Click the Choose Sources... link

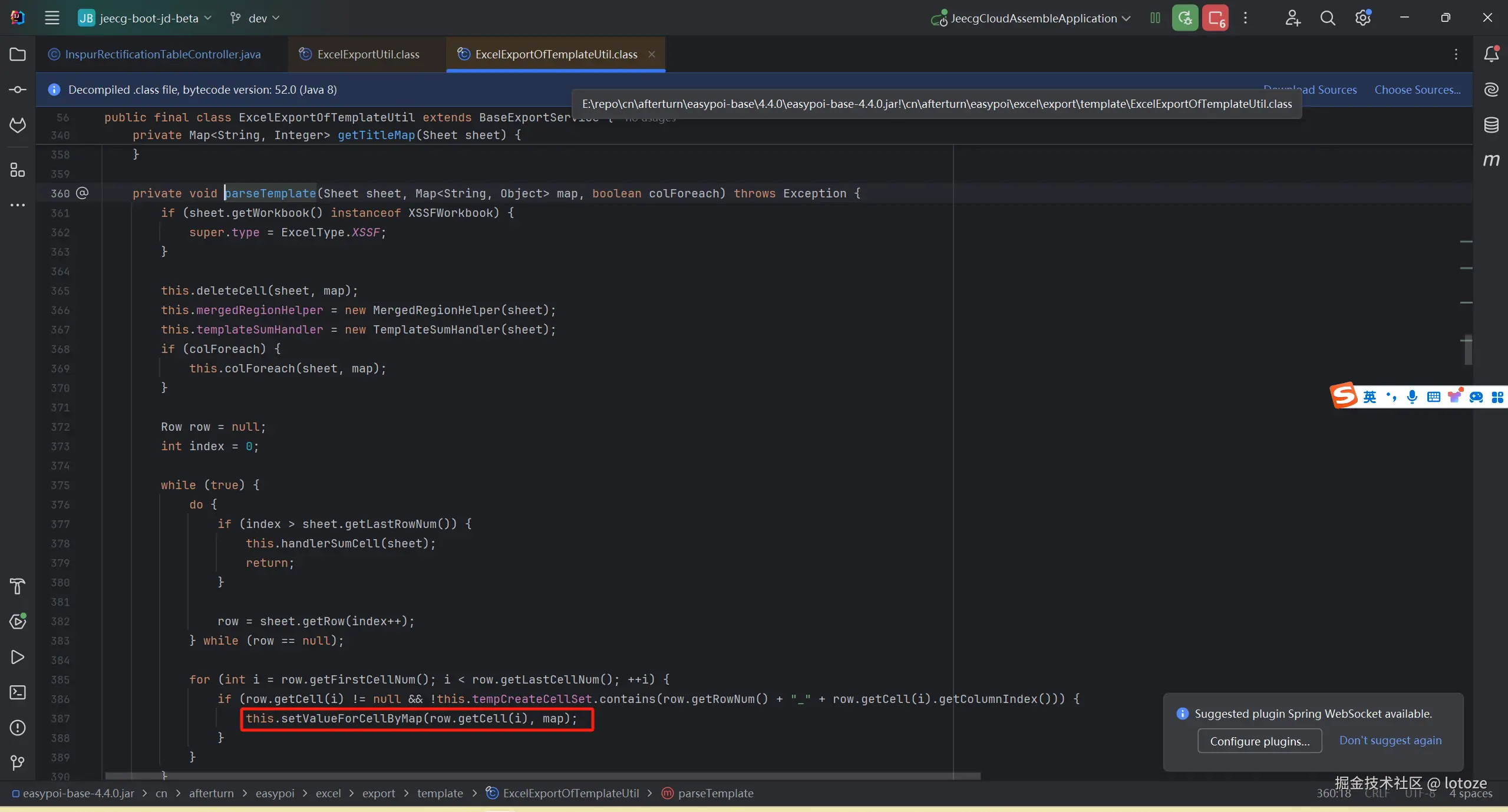click(x=1417, y=90)
